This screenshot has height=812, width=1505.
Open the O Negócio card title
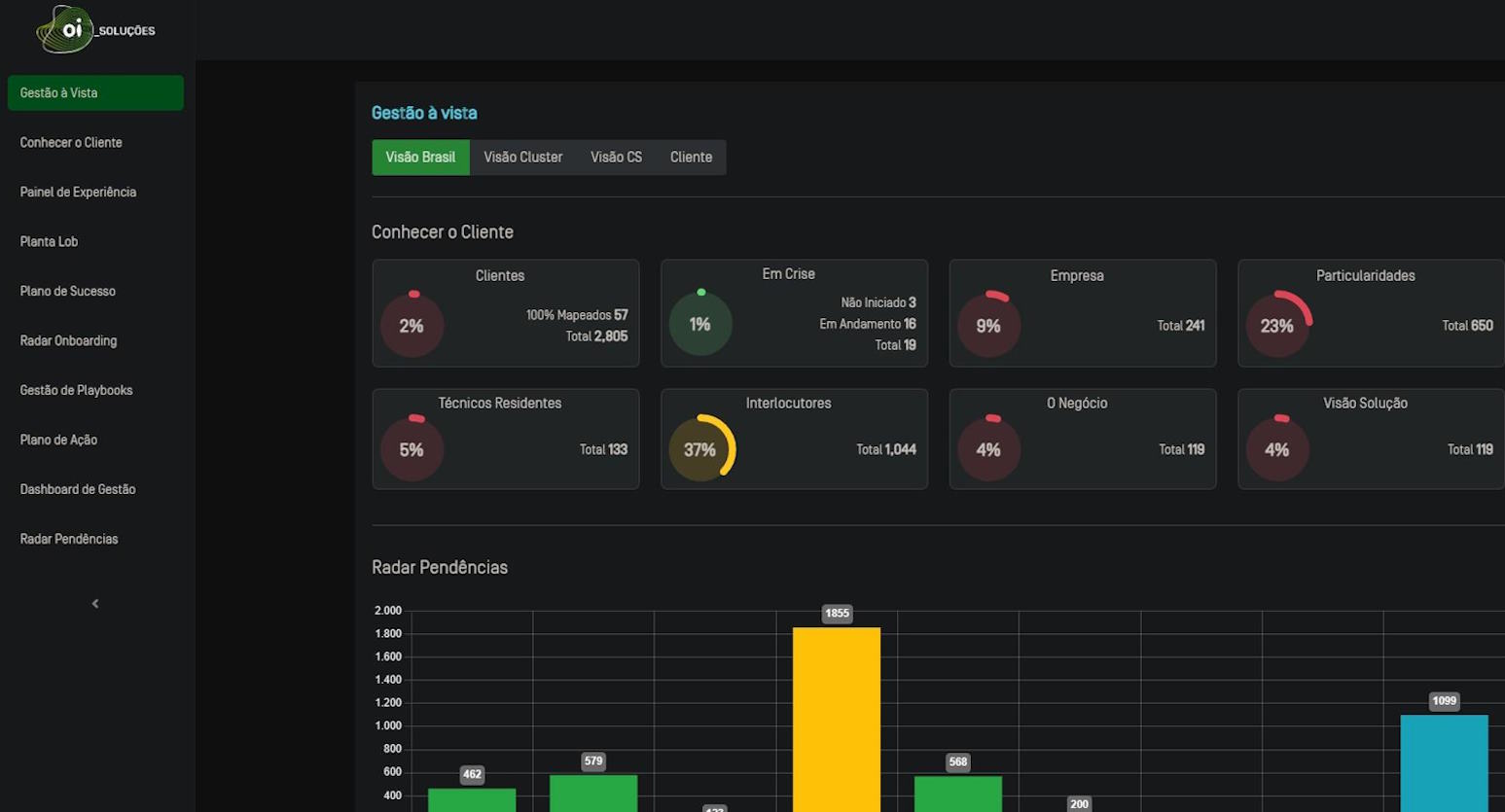pos(1077,404)
